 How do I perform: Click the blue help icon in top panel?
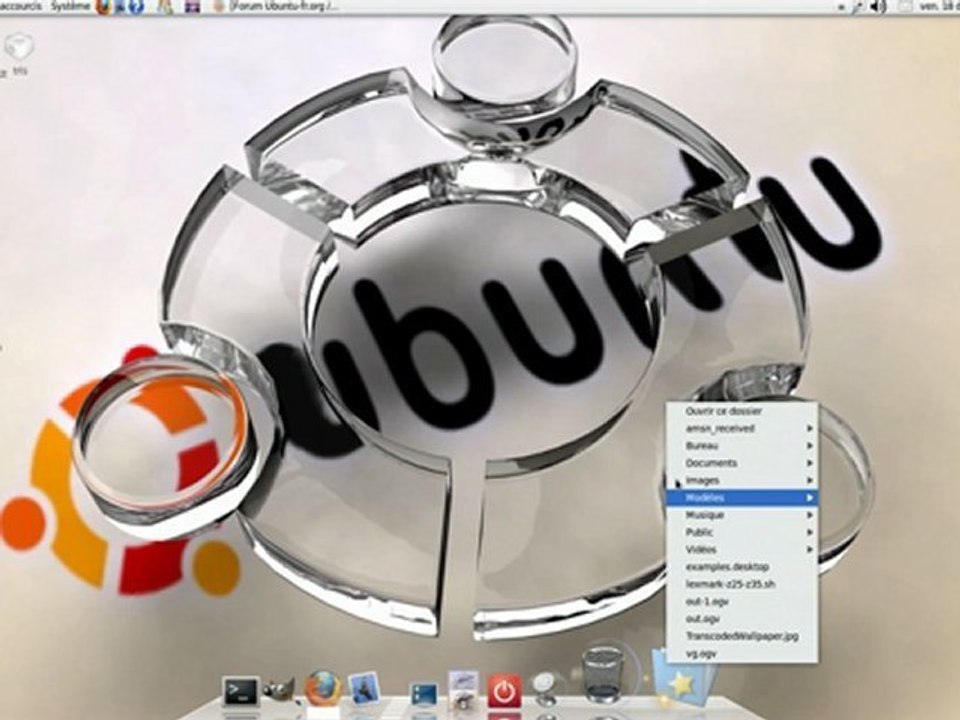(136, 7)
